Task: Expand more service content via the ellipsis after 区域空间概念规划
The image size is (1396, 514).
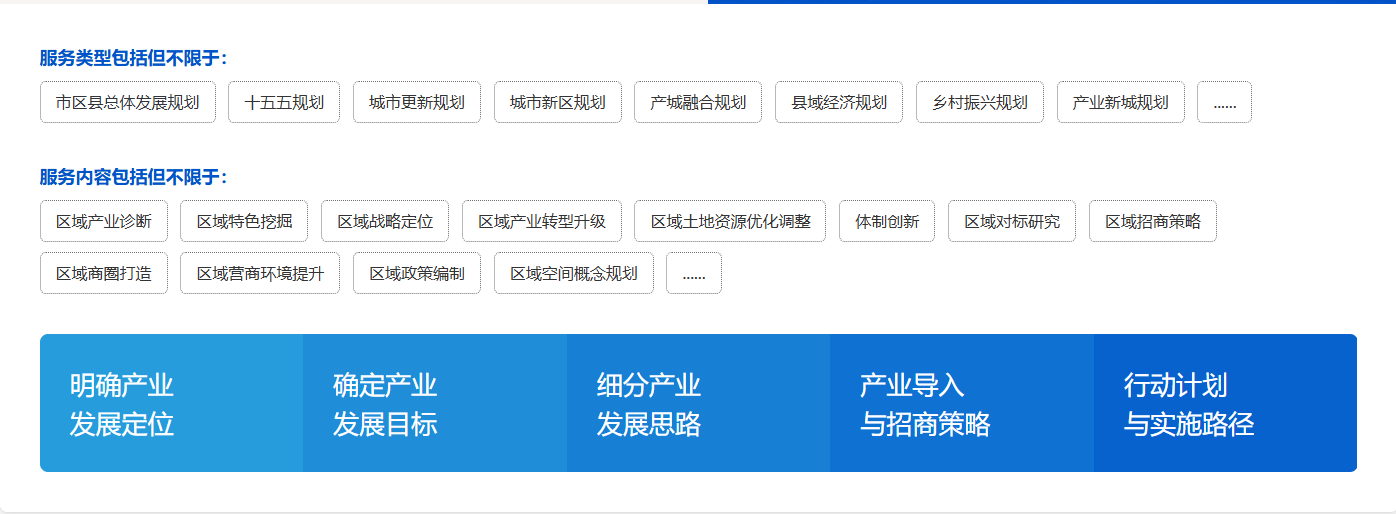Action: coord(694,273)
